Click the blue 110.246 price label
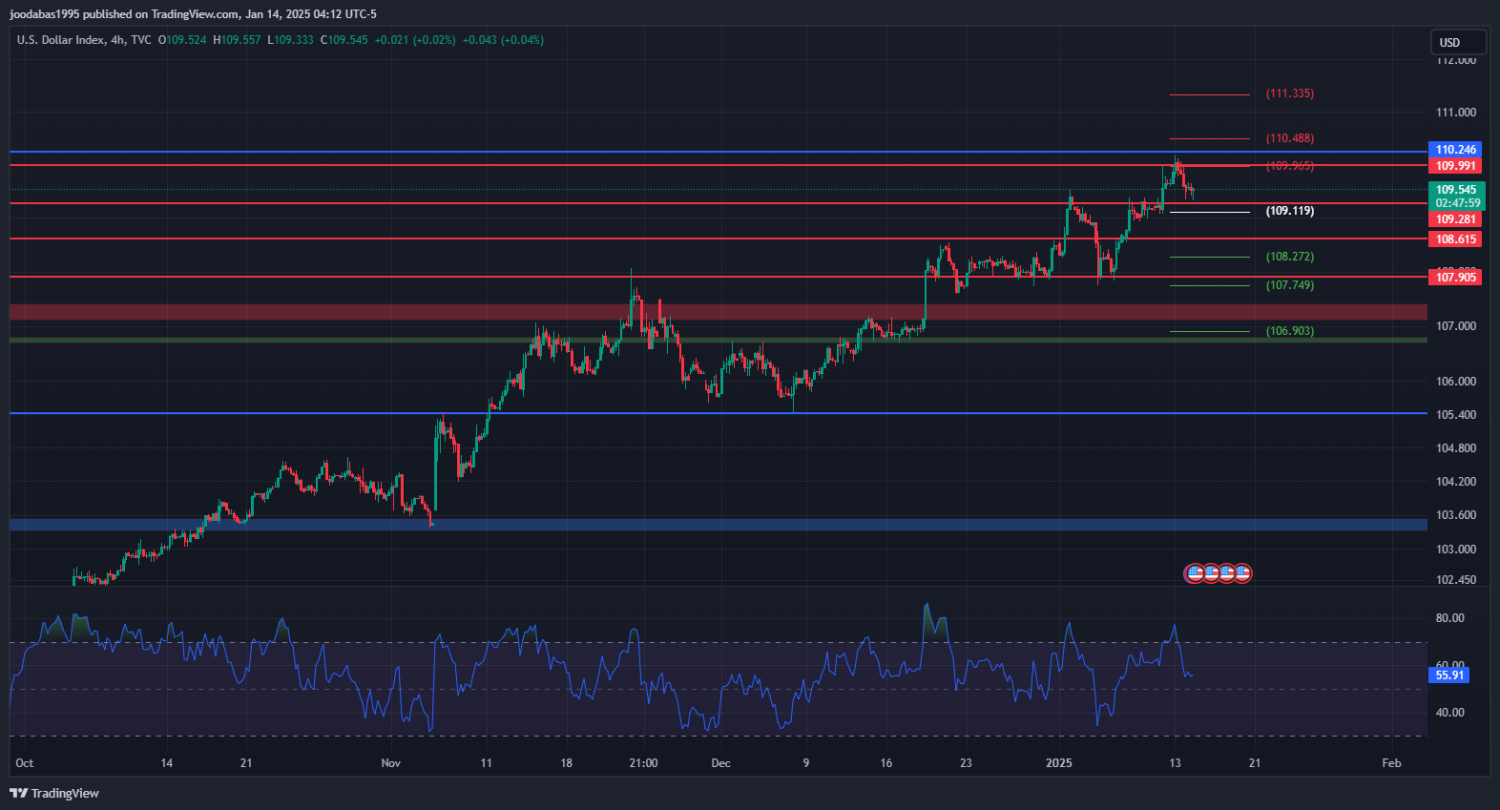 pyautogui.click(x=1457, y=149)
